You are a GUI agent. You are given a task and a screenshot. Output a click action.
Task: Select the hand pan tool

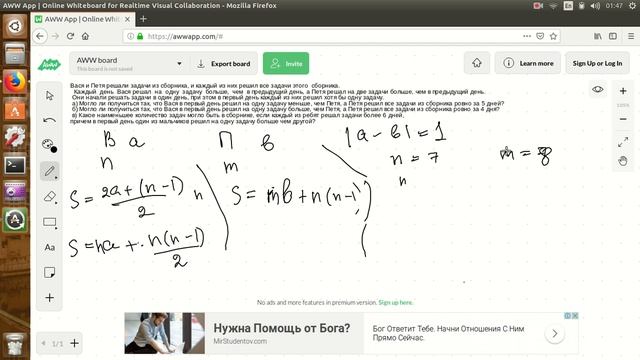pyautogui.click(x=623, y=161)
